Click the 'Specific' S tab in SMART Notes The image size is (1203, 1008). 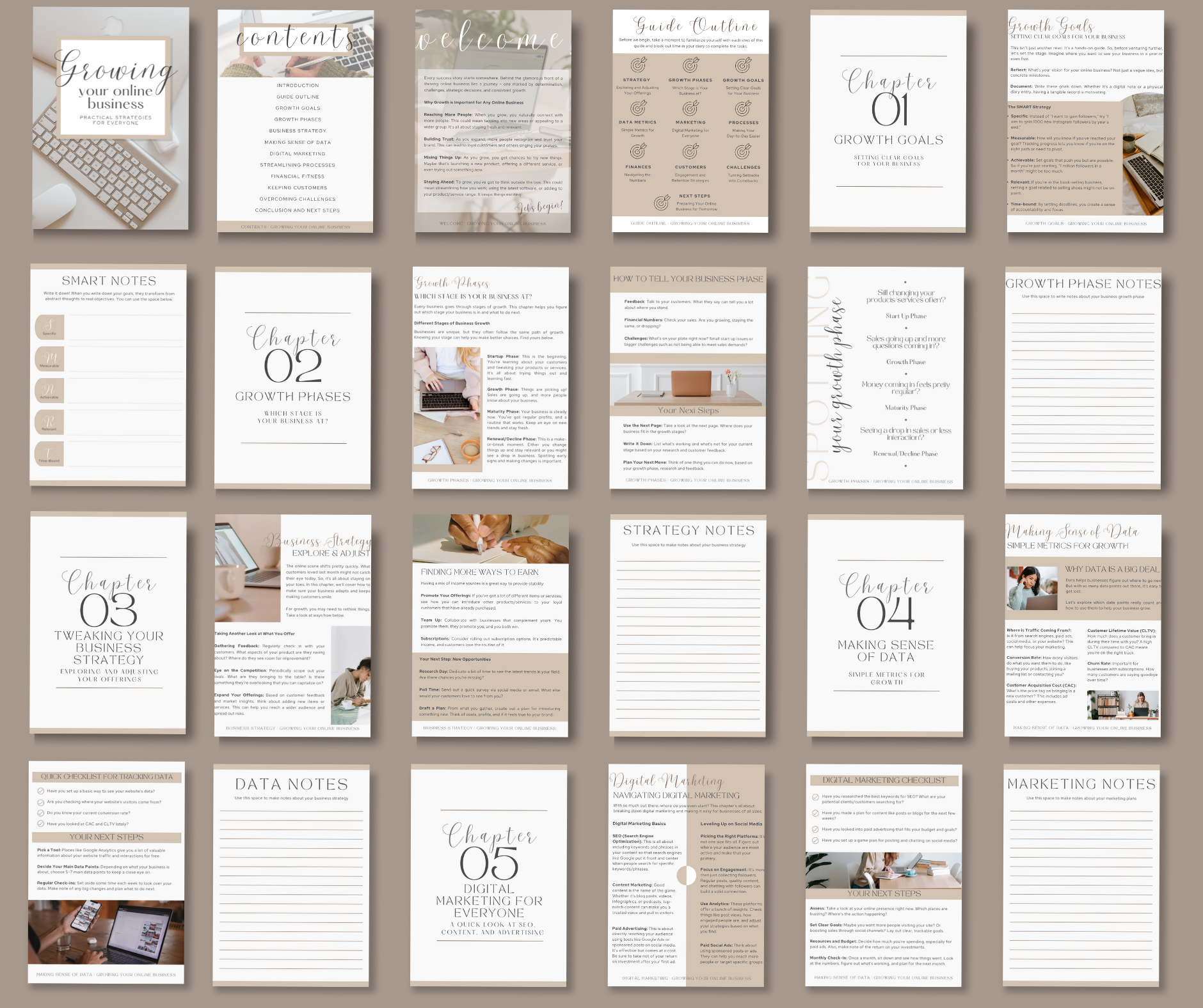pos(49,327)
